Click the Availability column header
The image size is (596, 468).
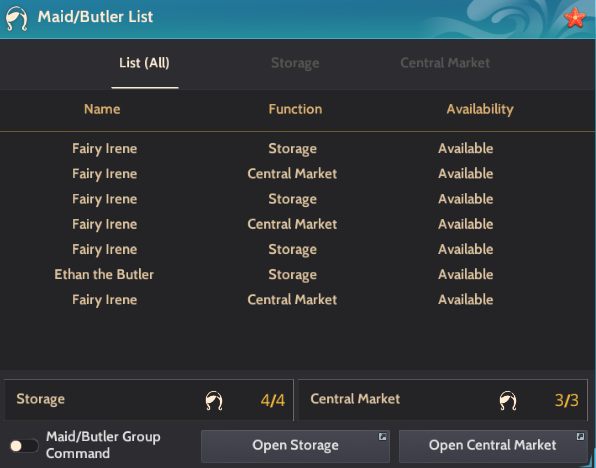480,109
